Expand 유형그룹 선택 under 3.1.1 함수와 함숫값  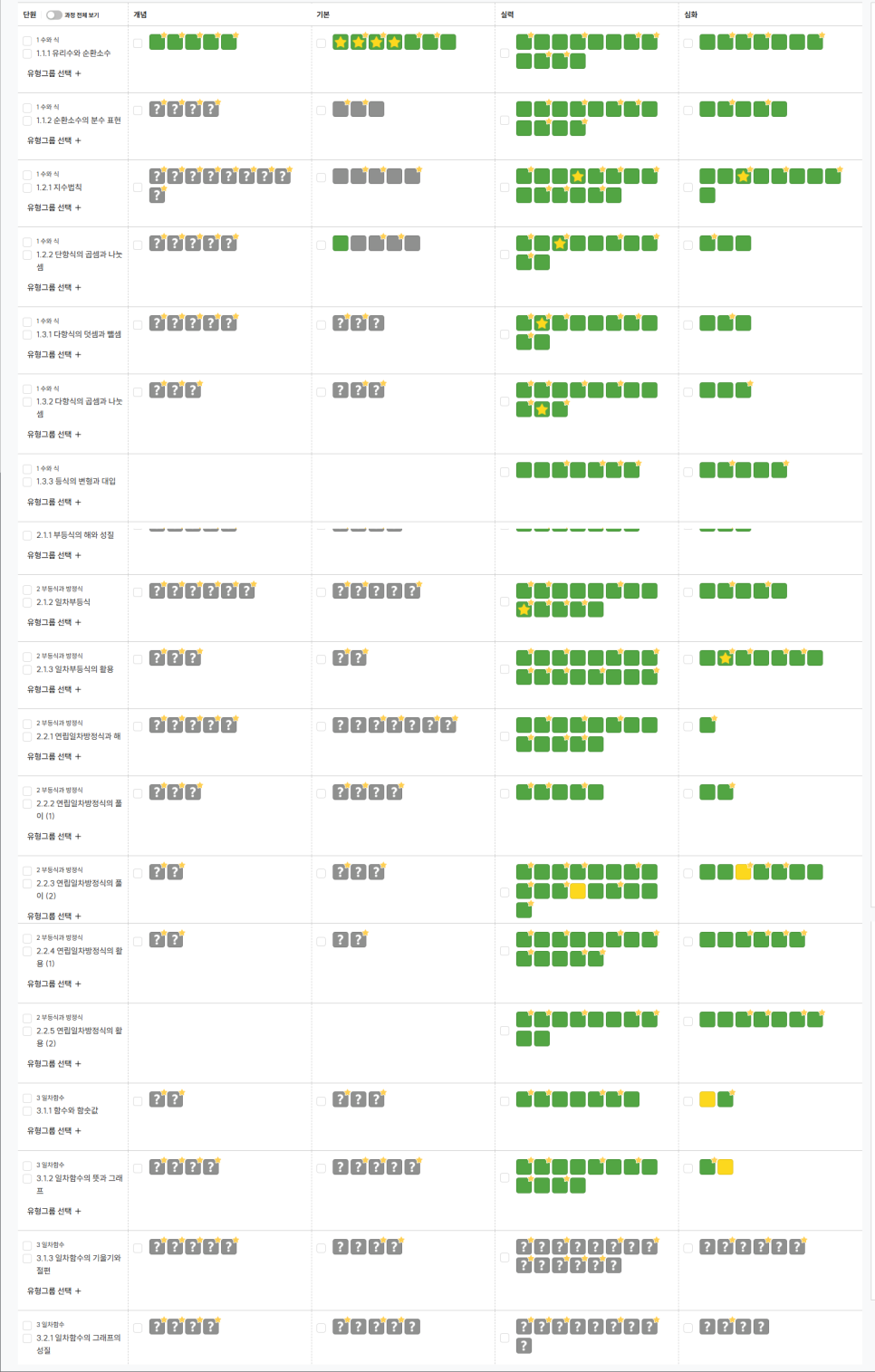pos(54,1131)
